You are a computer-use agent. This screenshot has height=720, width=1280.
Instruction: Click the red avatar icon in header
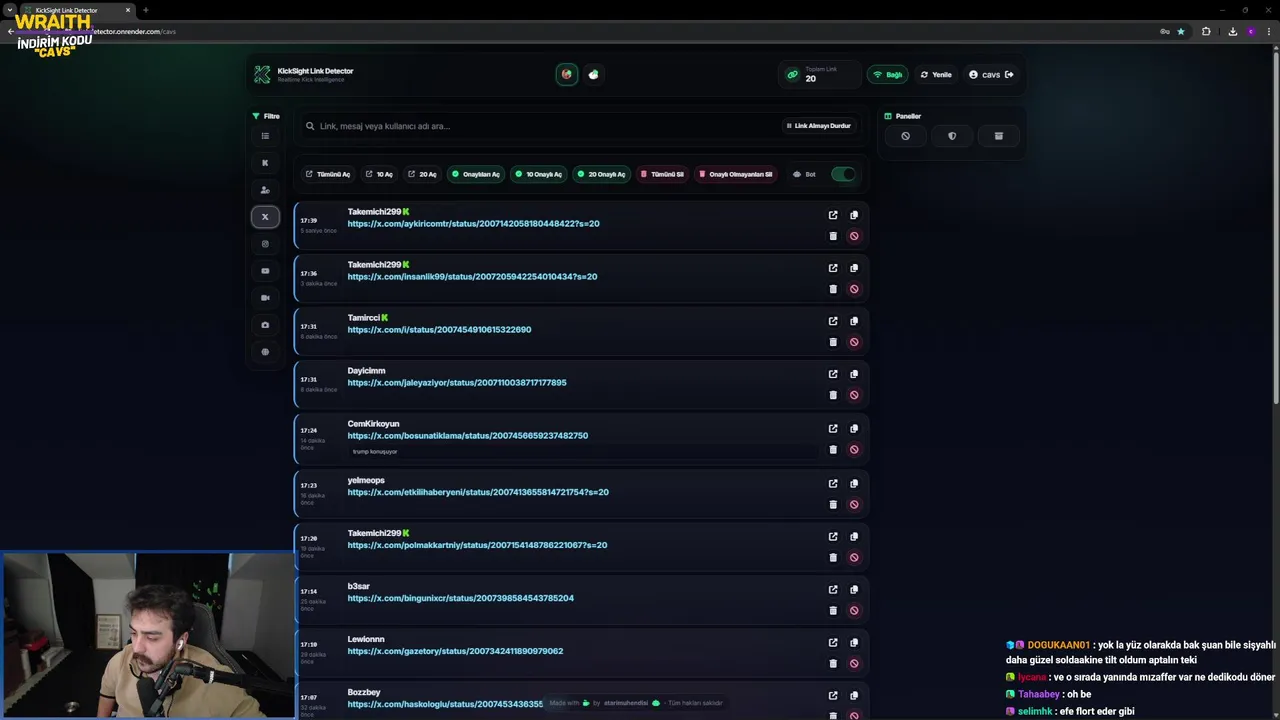[x=567, y=74]
